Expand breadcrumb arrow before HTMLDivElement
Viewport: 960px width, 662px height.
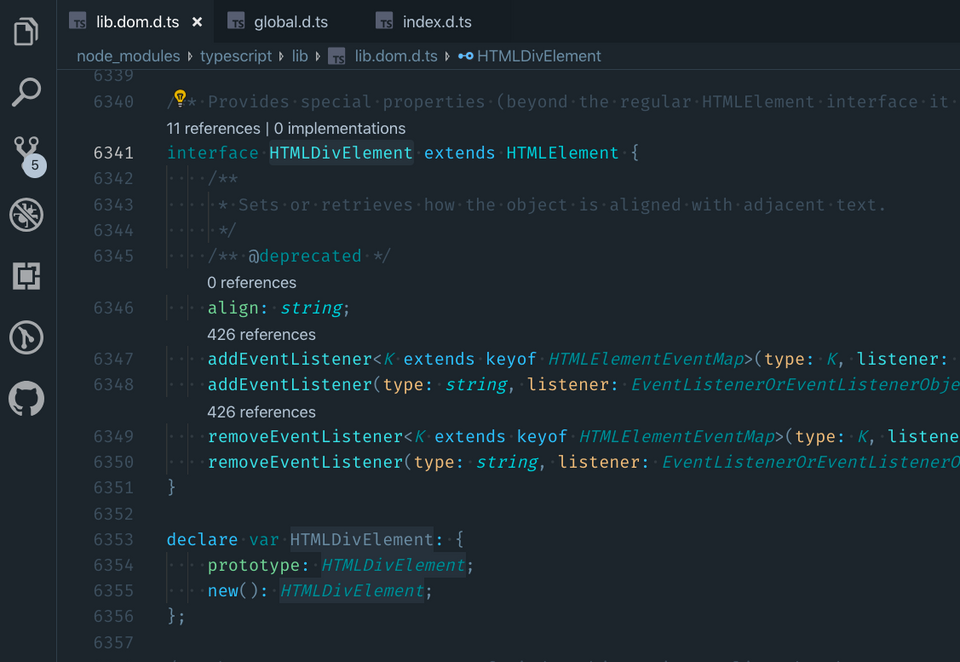448,56
